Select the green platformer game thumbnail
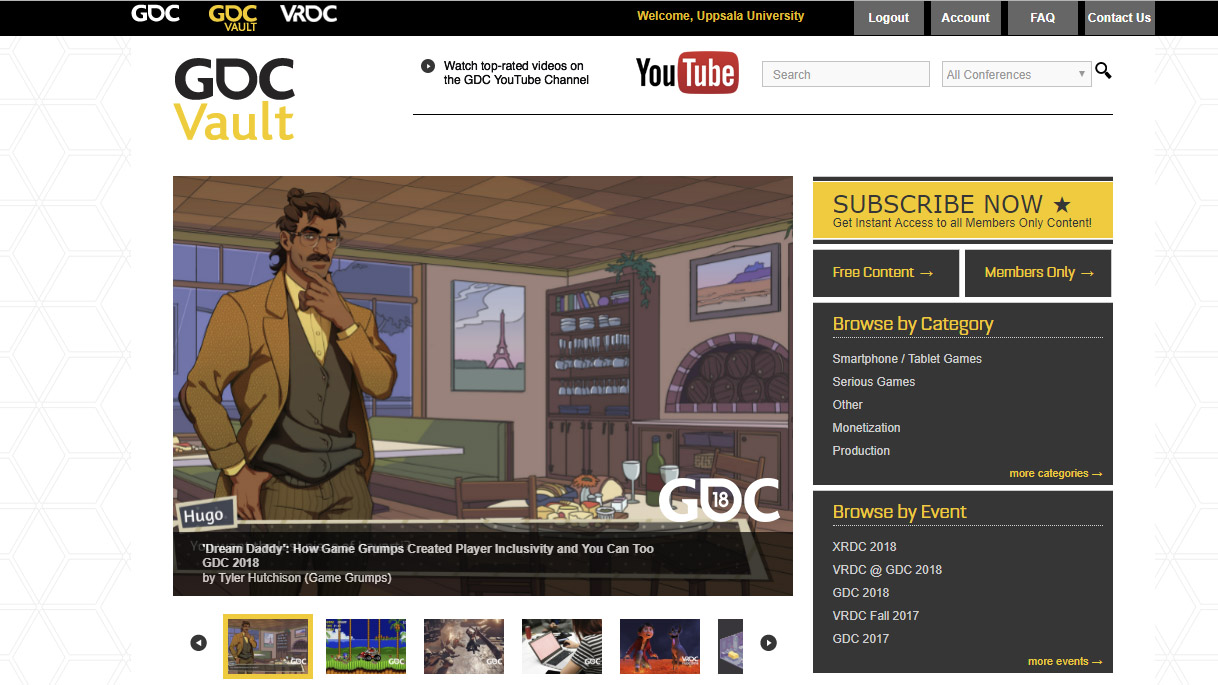 coord(366,646)
